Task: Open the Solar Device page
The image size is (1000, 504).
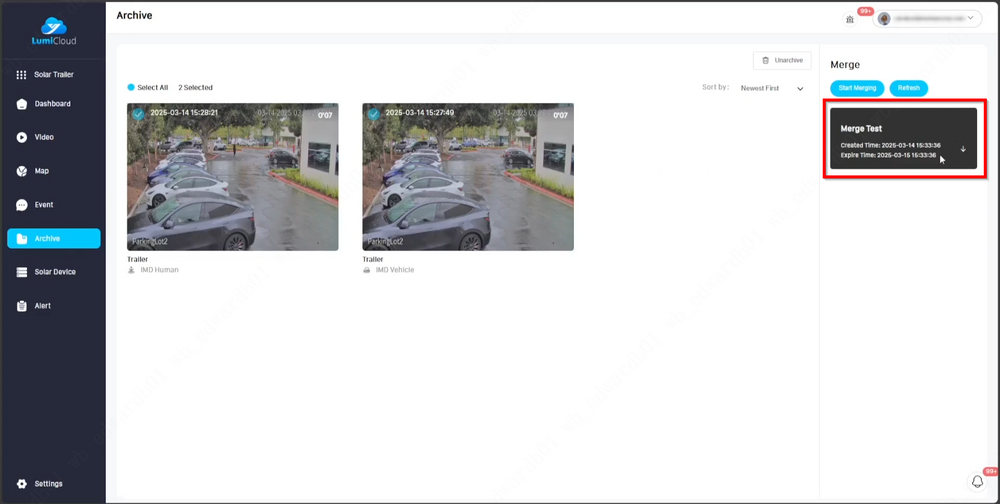Action: tap(53, 272)
